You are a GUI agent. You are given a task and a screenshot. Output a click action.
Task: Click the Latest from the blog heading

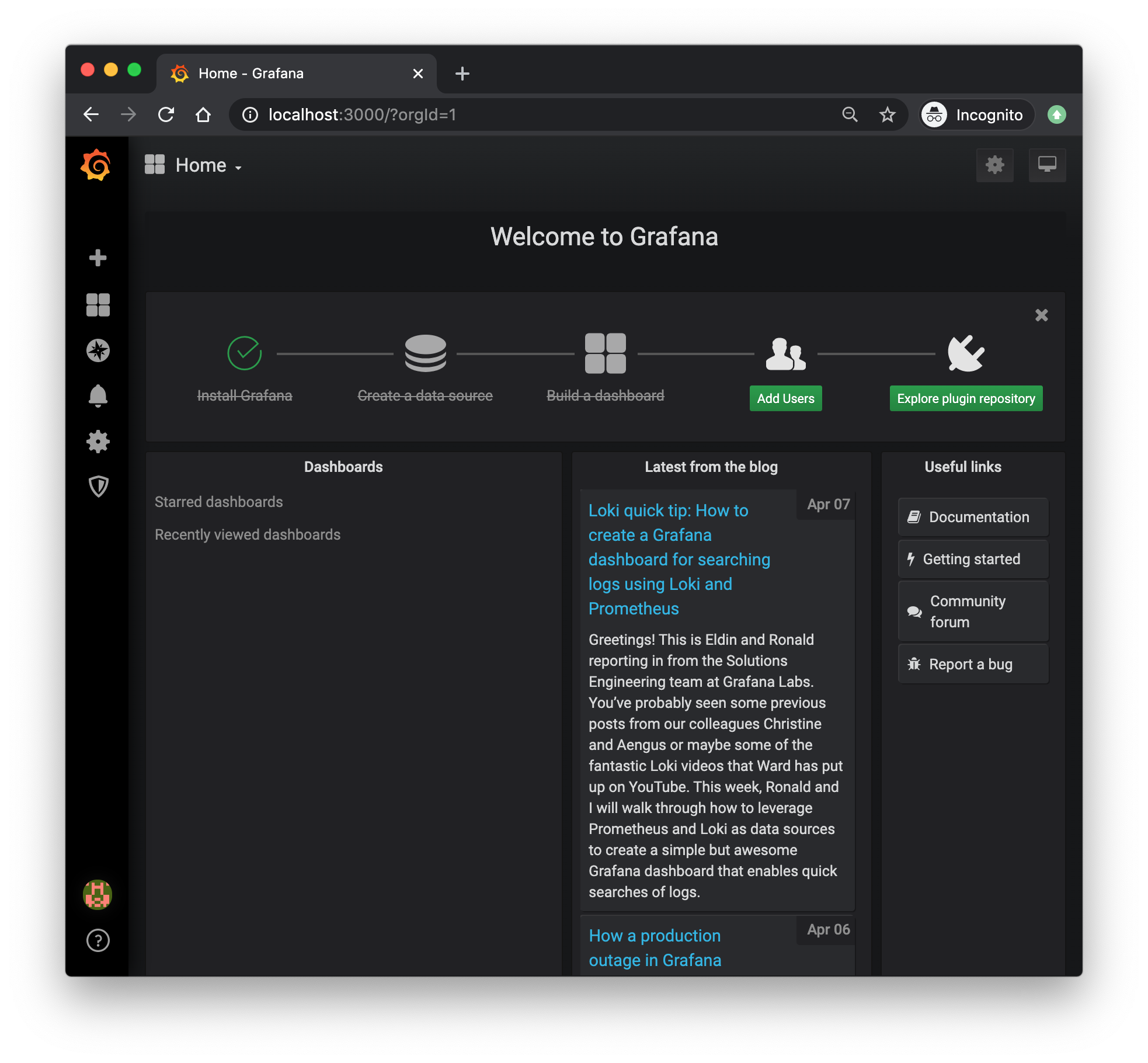click(711, 467)
